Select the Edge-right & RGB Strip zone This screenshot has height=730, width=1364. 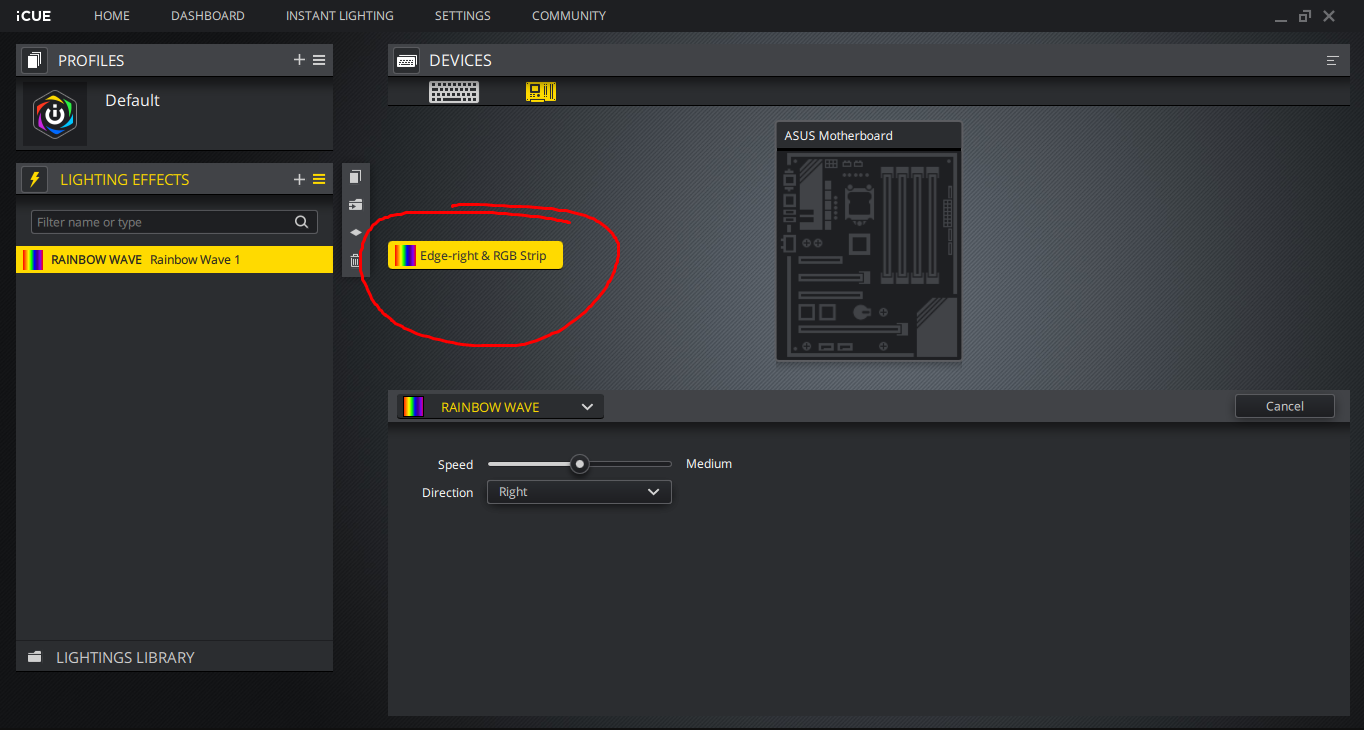click(475, 255)
